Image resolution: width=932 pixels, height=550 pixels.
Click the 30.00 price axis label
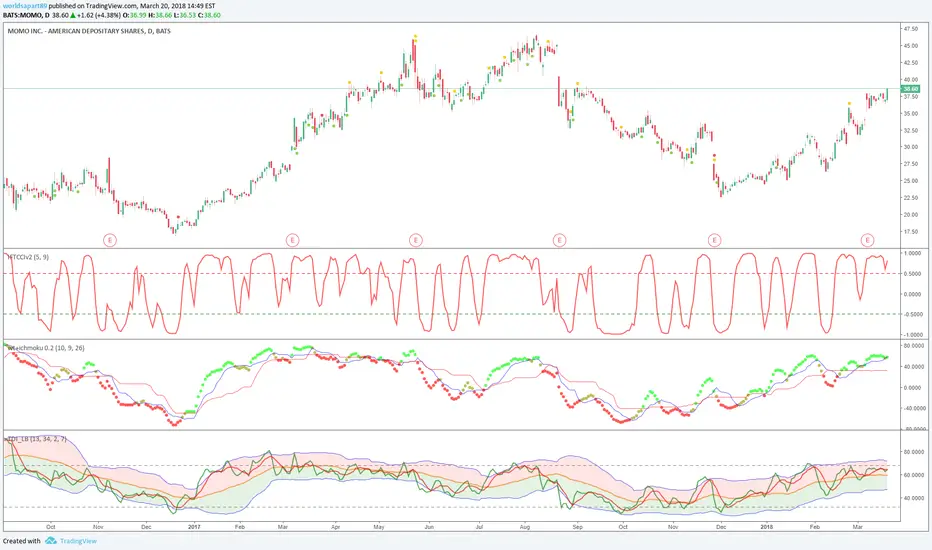(910, 147)
